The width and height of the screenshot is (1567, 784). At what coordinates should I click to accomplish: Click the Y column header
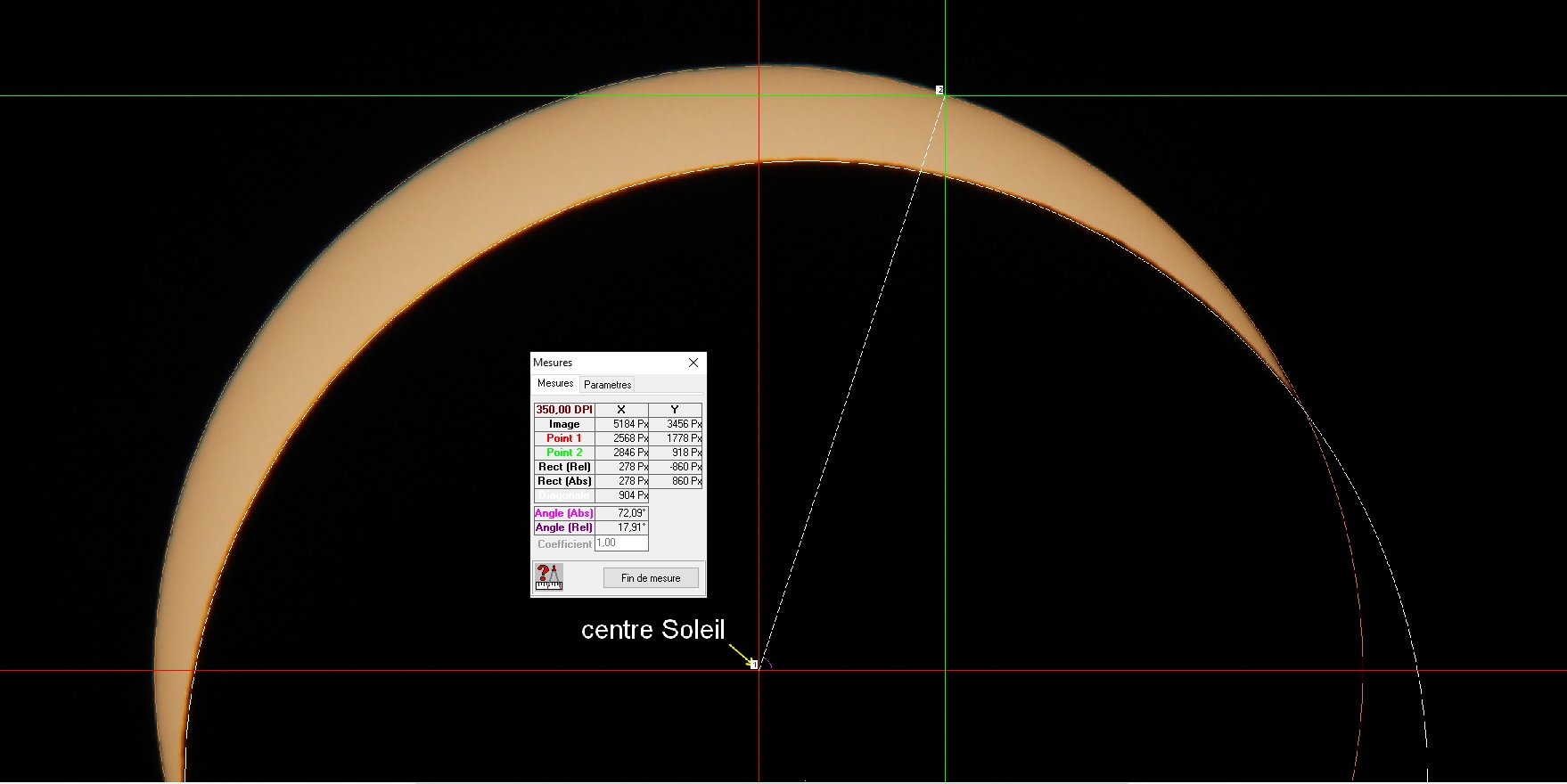tap(675, 410)
